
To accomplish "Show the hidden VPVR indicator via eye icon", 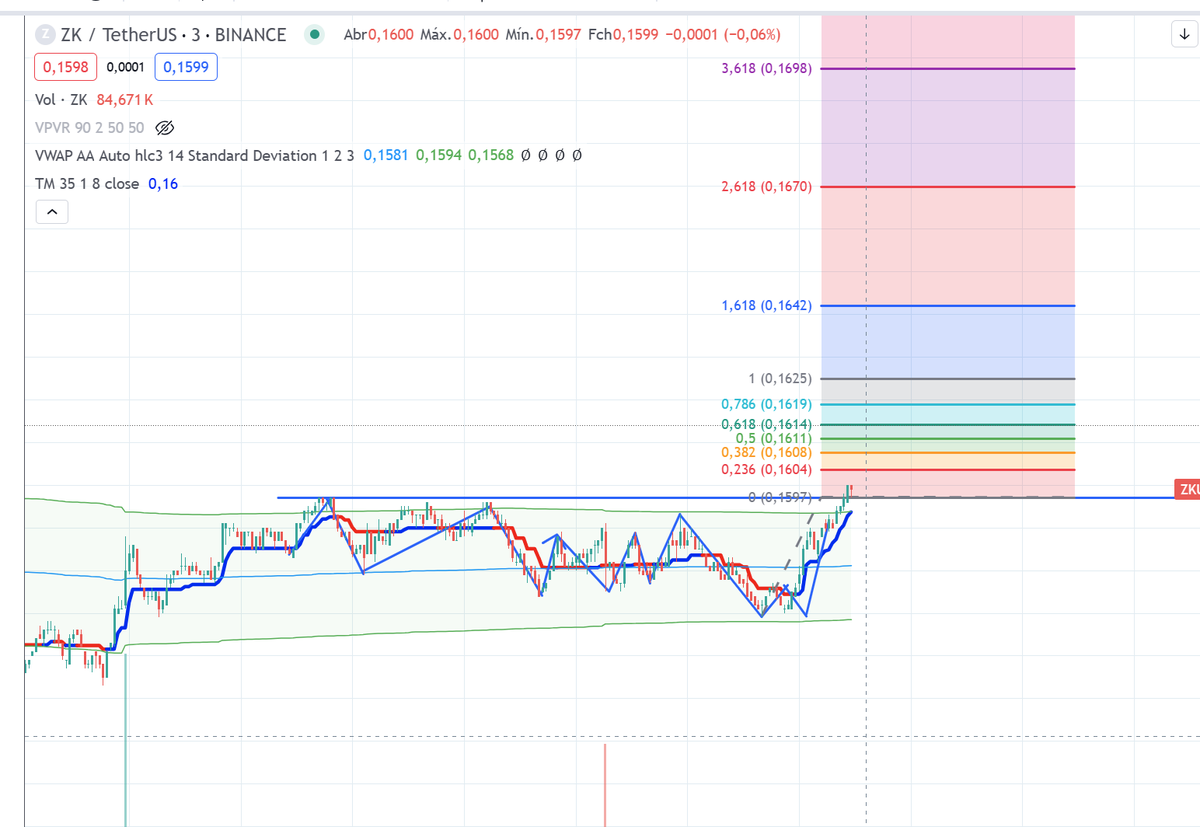I will click(x=166, y=128).
